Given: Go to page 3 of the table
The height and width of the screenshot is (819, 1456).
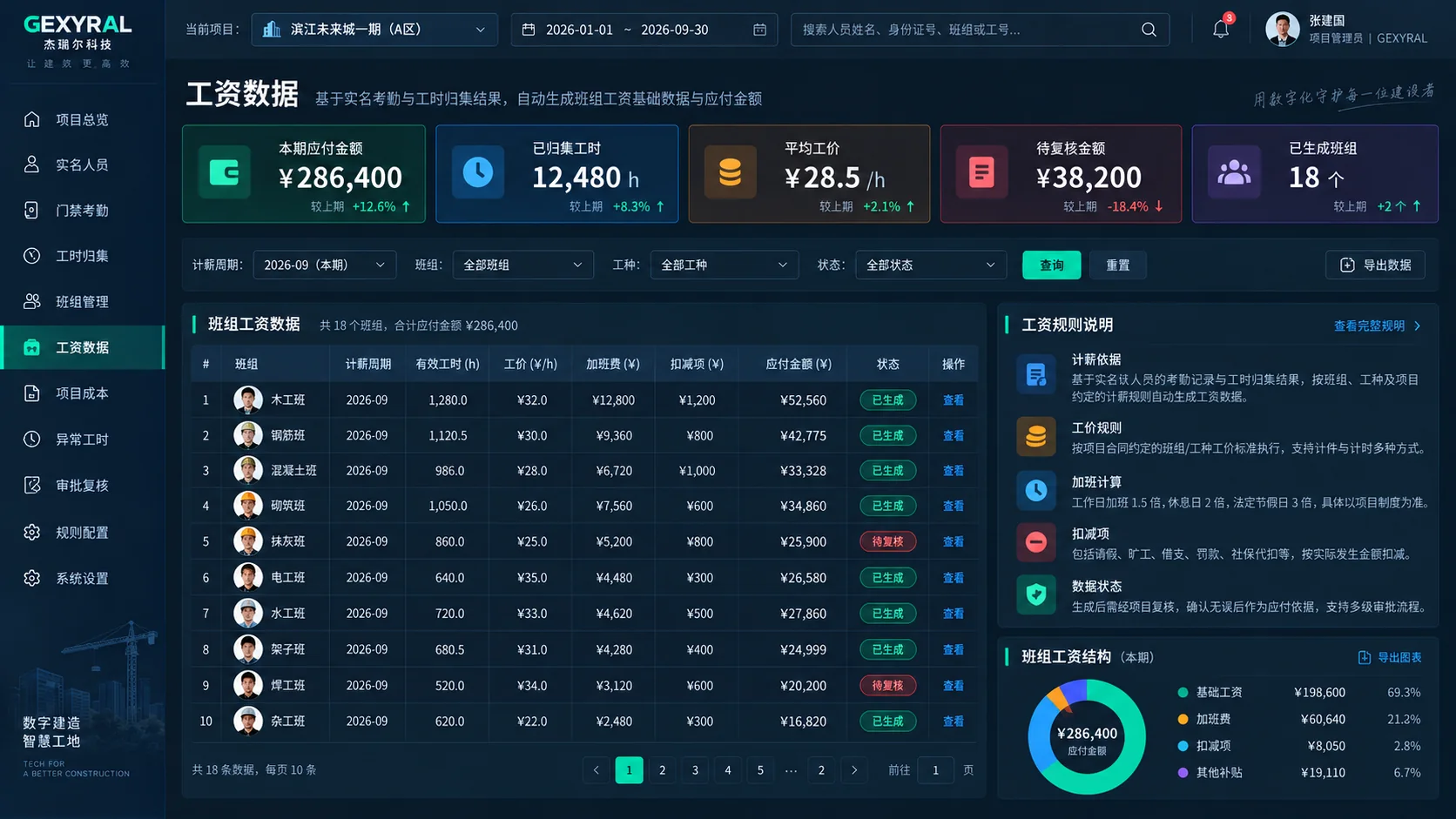Looking at the screenshot, I should click(695, 770).
